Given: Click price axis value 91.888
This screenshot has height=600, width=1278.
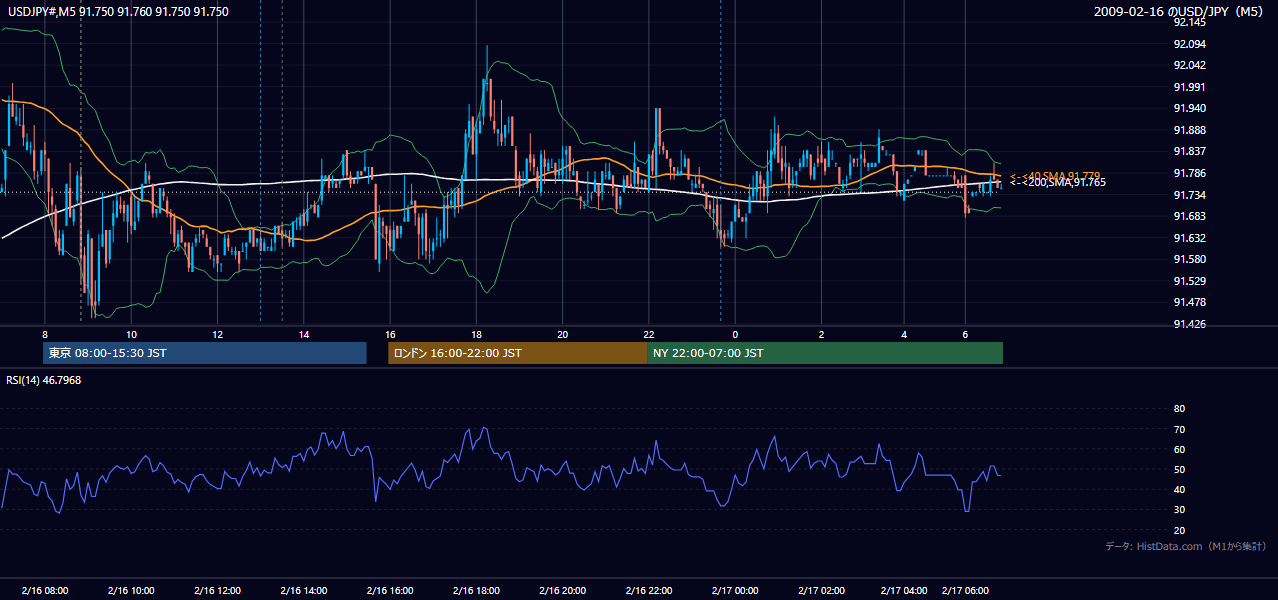Looking at the screenshot, I should coord(1190,130).
